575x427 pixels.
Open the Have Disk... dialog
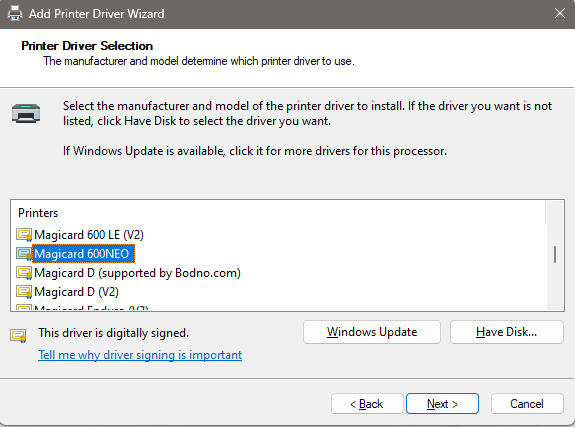[506, 332]
